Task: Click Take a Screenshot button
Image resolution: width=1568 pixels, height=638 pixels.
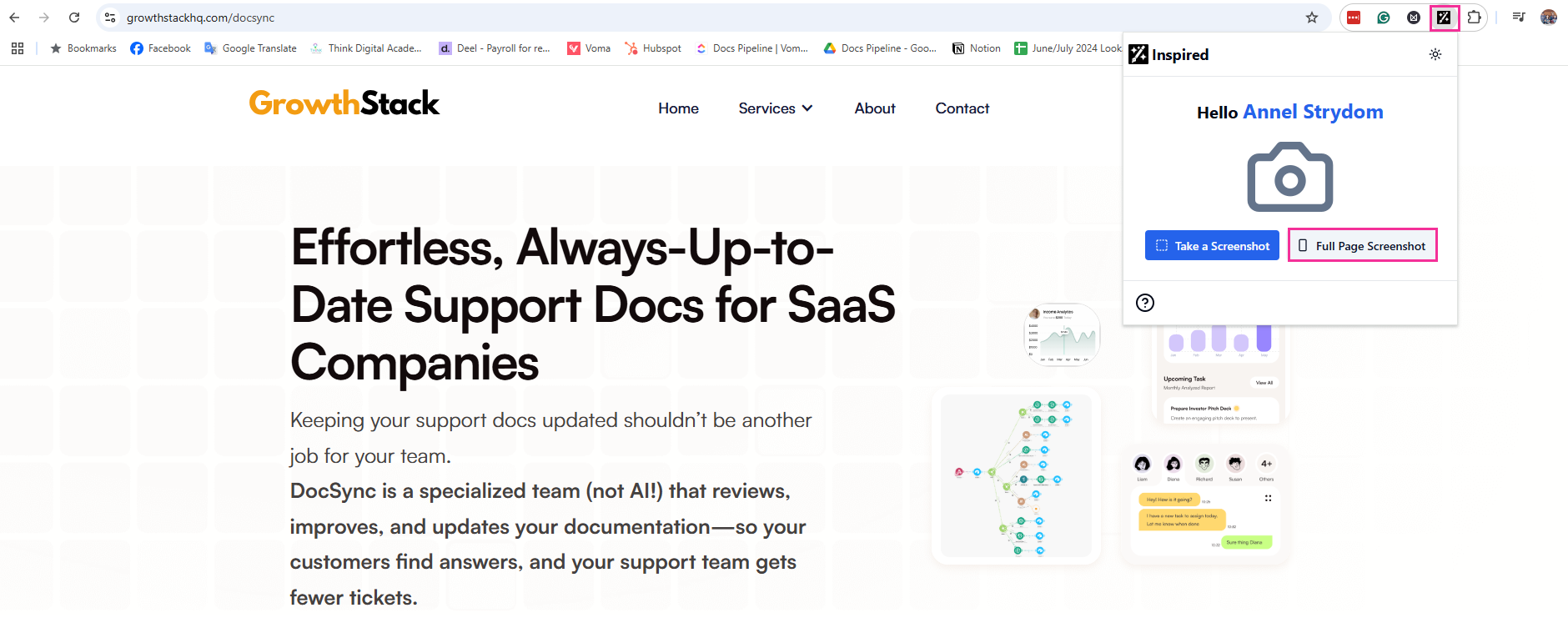Action: (1212, 245)
